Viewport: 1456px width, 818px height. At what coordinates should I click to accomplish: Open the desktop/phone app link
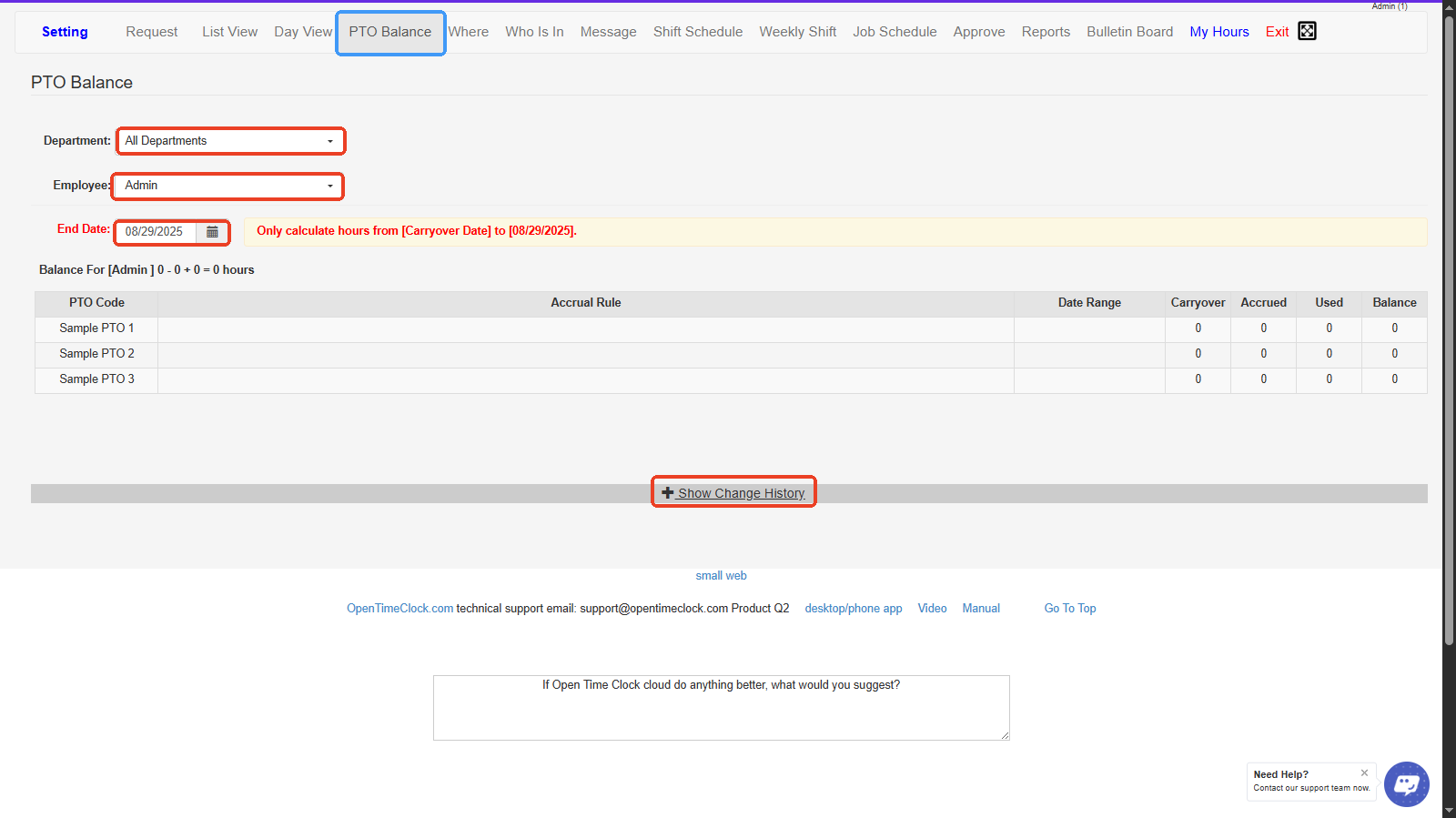(x=853, y=609)
